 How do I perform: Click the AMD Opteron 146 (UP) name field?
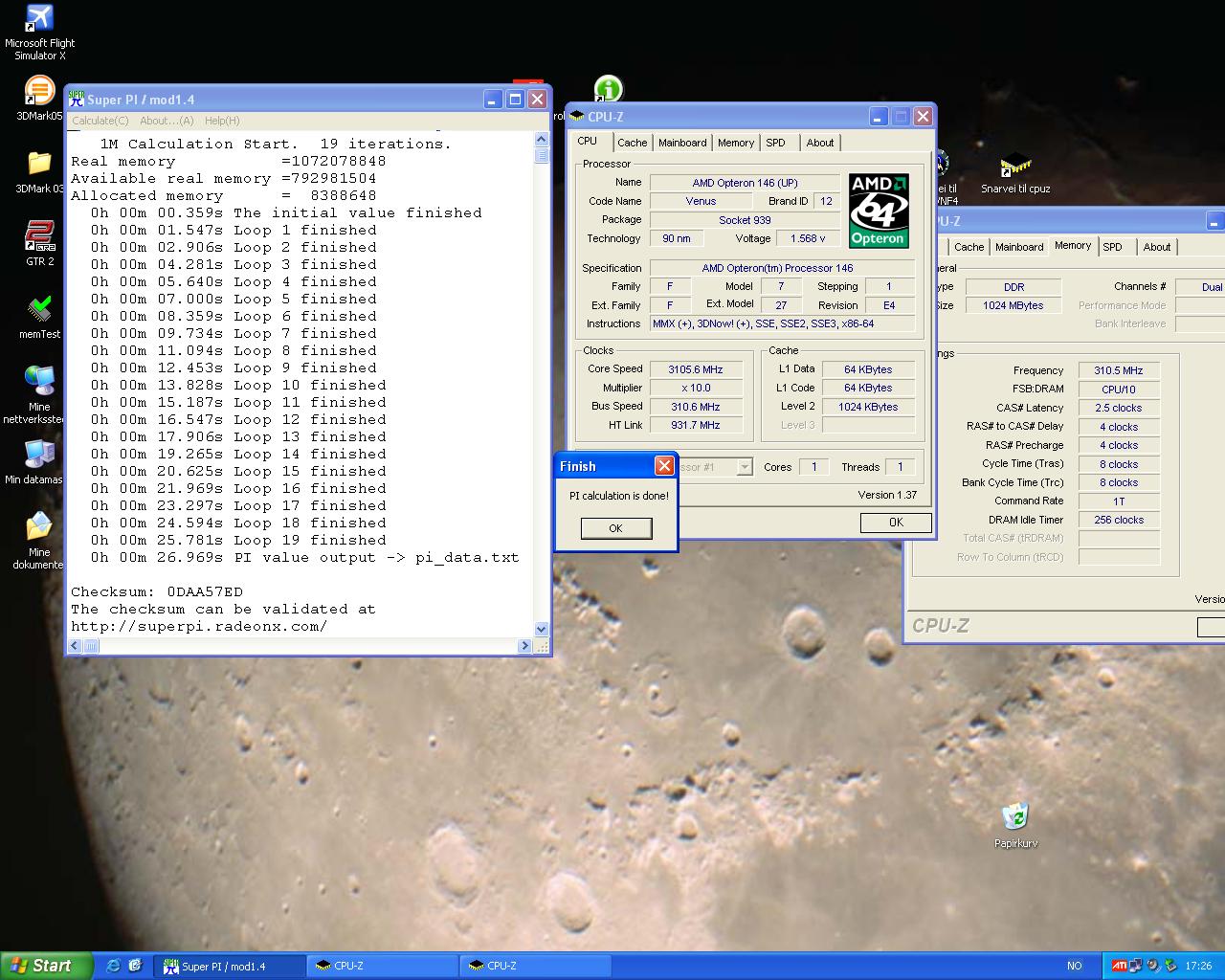point(745,183)
